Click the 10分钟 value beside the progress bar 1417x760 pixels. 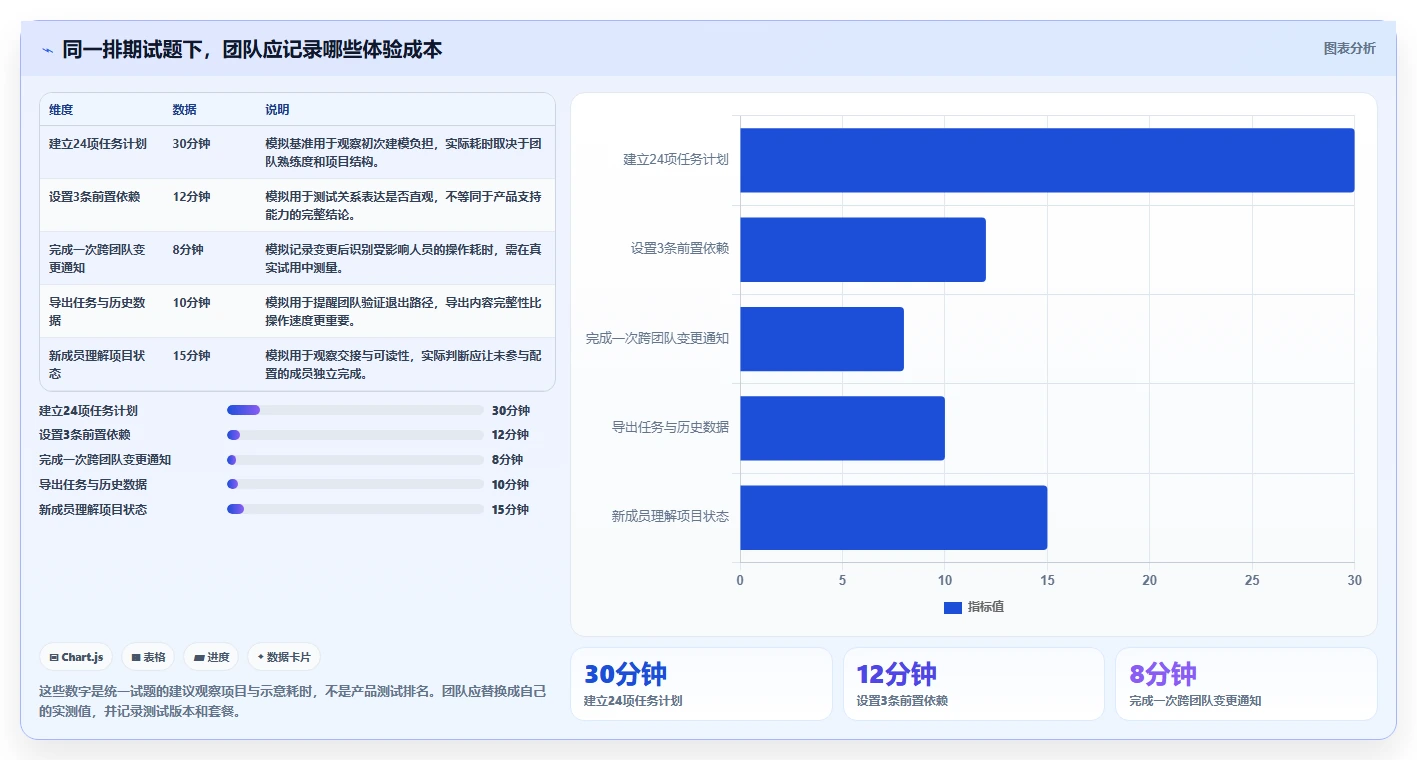[511, 484]
